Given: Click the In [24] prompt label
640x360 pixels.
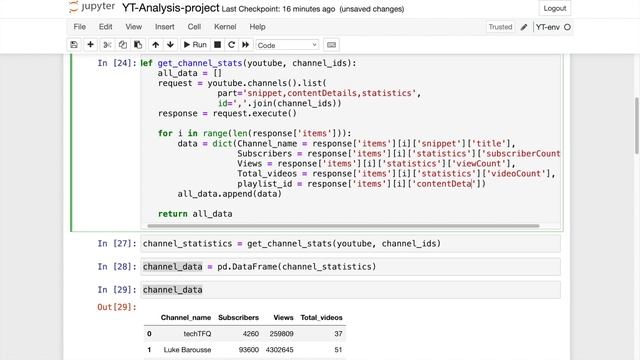Looking at the screenshot, I should (117, 63).
